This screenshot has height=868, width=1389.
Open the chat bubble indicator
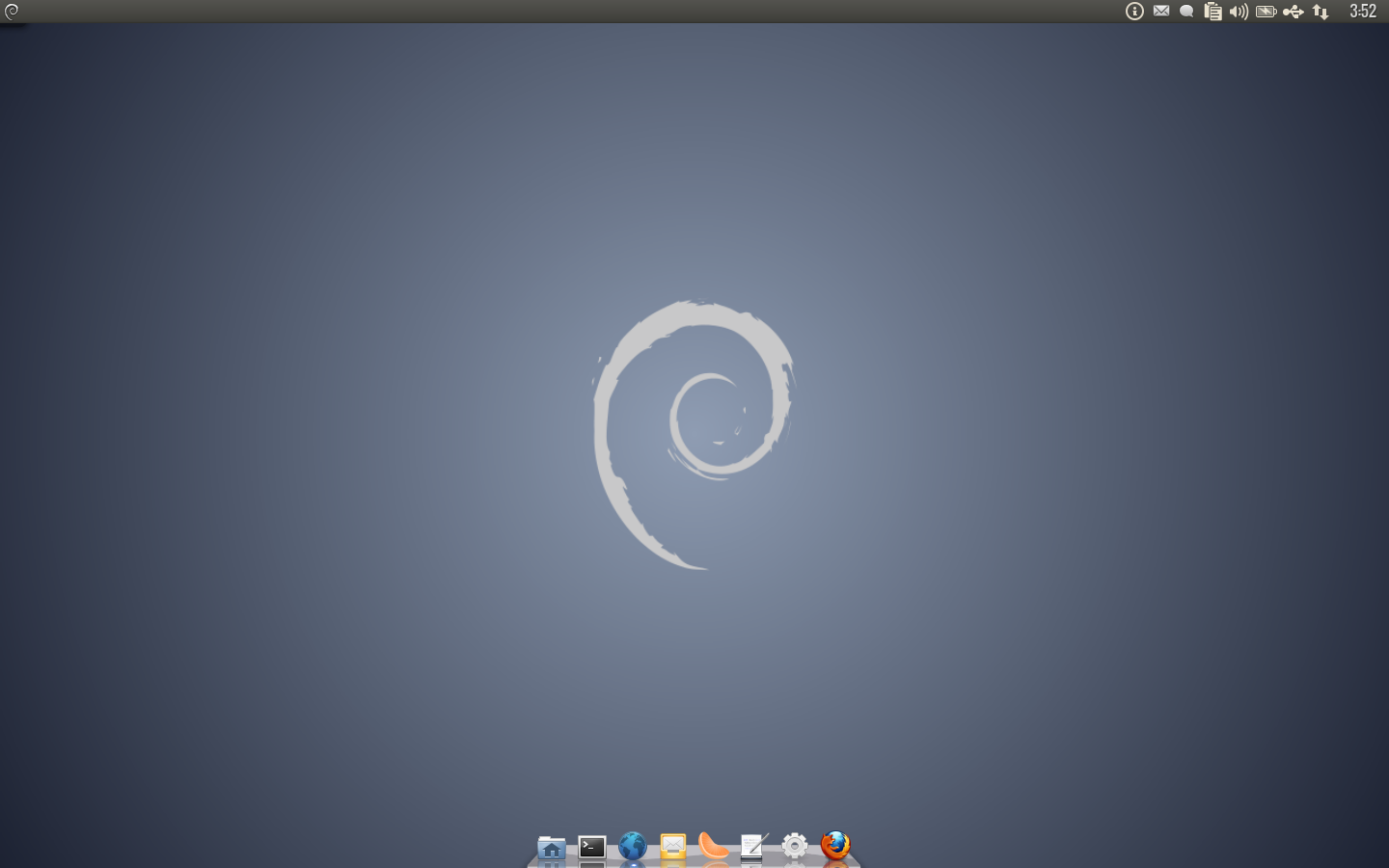1187,12
